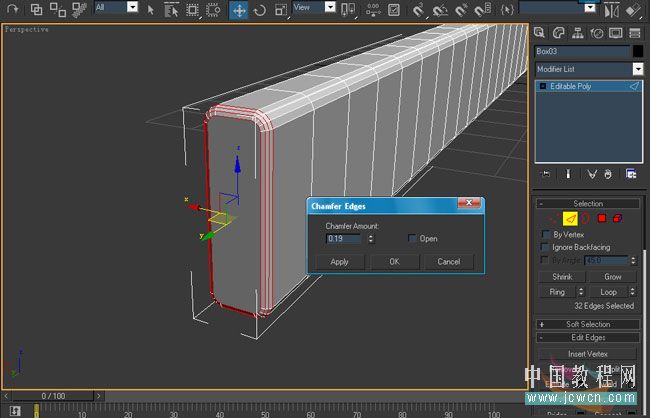650x418 pixels.
Task: Click the Mirror tool icon
Action: (611, 10)
